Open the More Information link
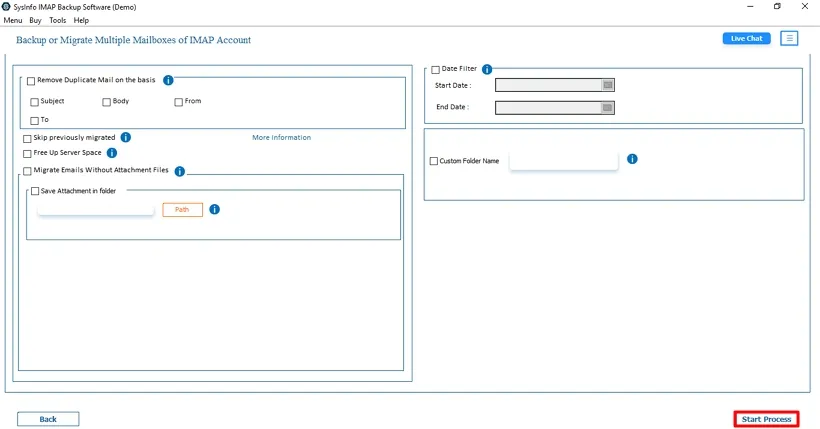The width and height of the screenshot is (820, 429). 281,137
